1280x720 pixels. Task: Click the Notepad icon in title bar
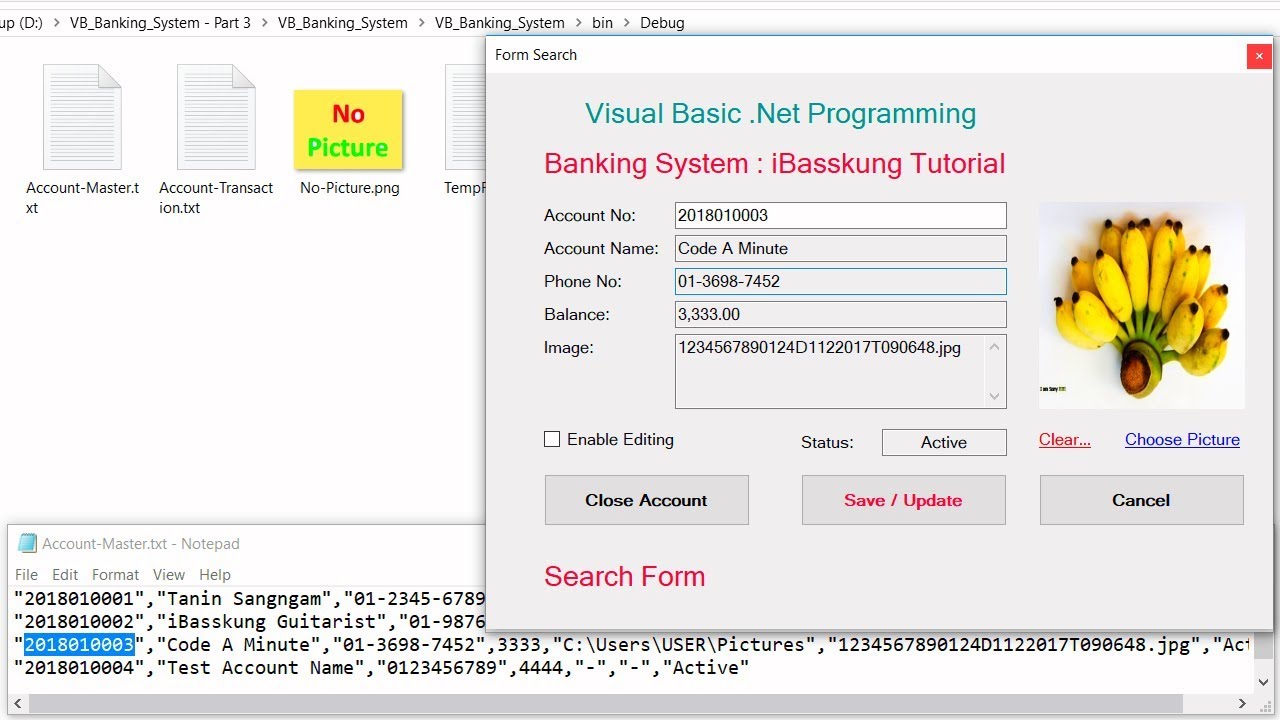coord(27,544)
